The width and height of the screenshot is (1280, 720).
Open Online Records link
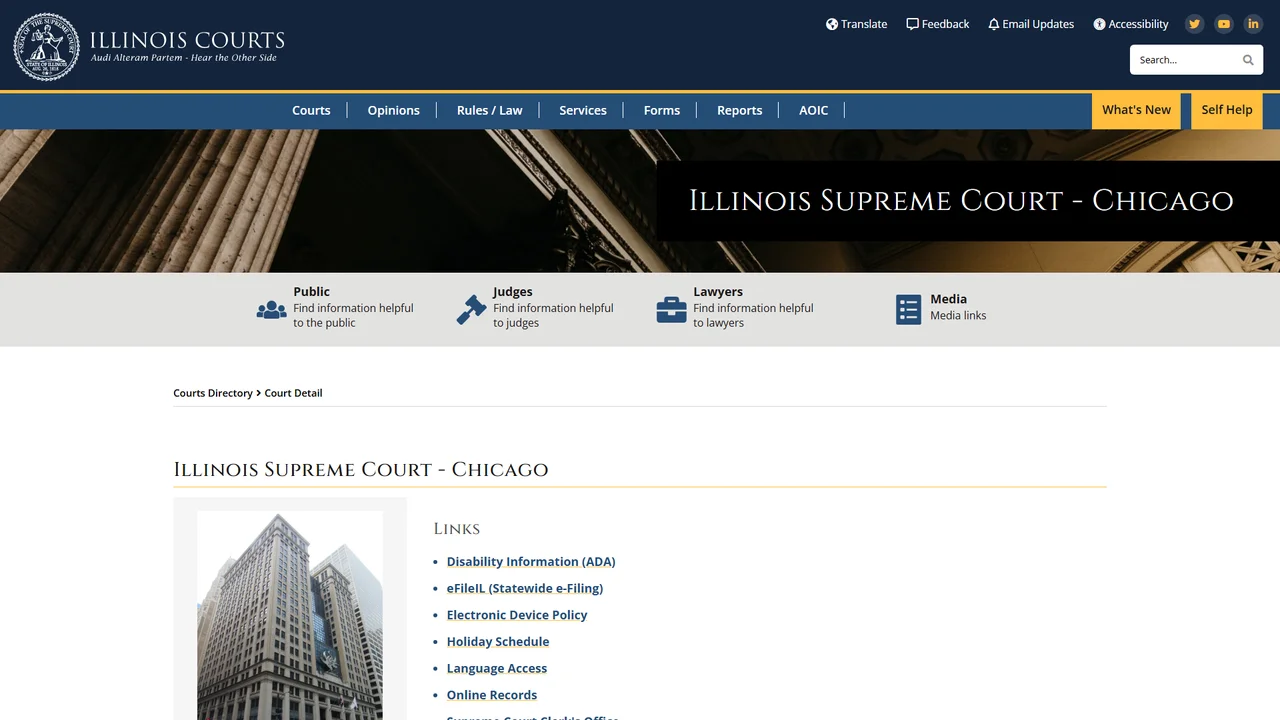pos(492,695)
